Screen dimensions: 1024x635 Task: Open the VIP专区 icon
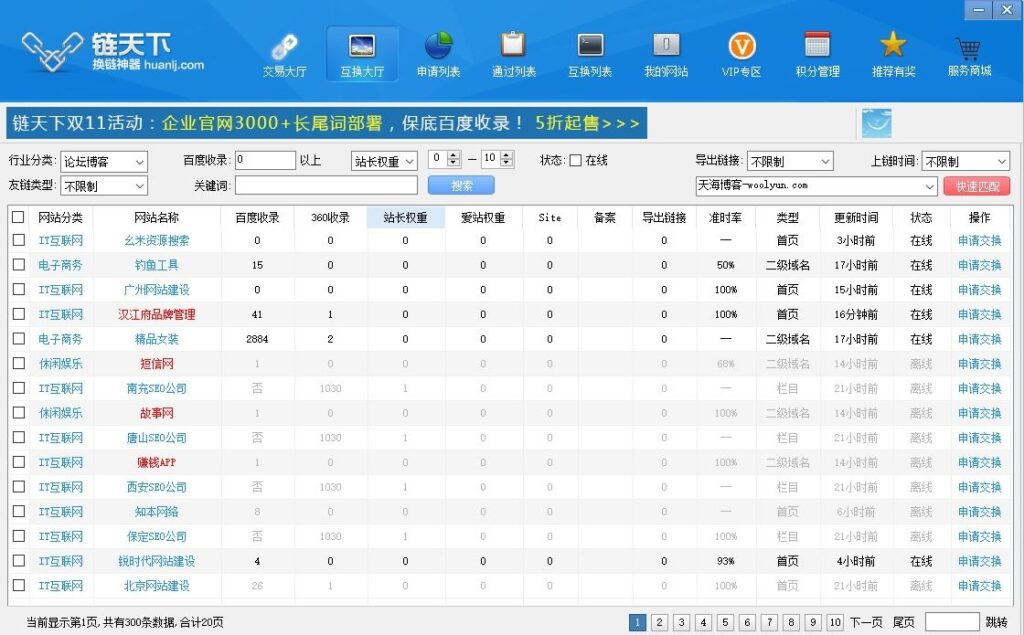[x=741, y=55]
